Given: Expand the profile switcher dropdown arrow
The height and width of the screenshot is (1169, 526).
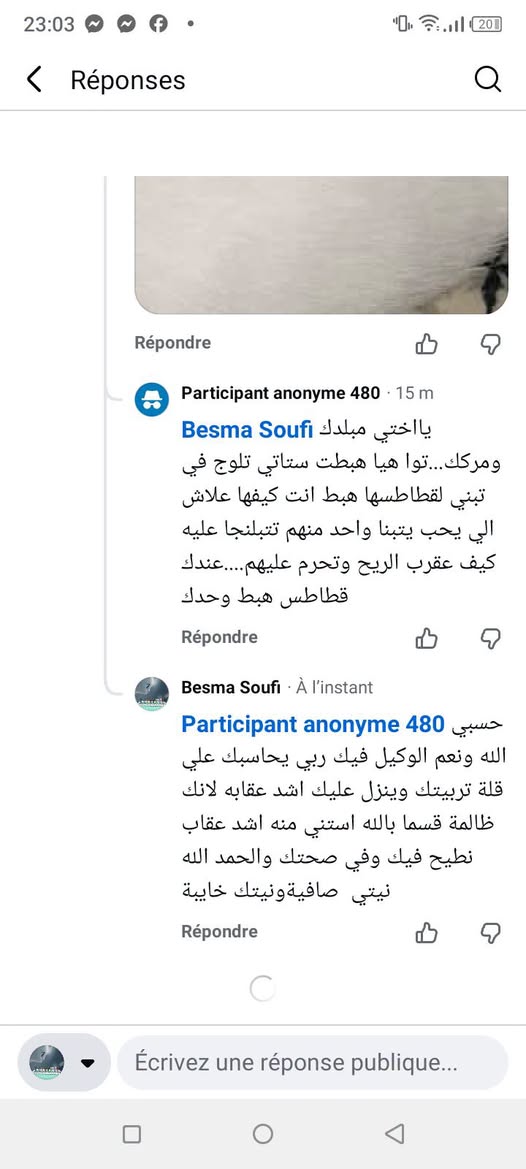Looking at the screenshot, I should [x=88, y=1063].
